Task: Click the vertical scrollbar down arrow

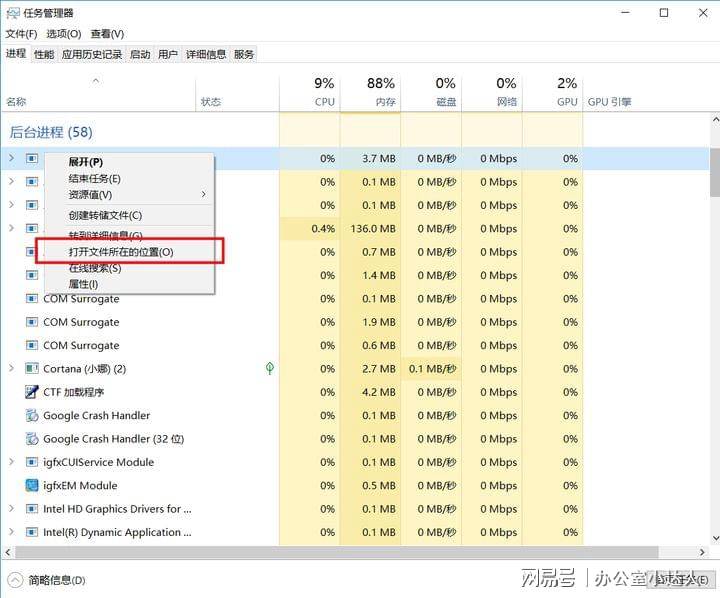Action: pos(715,538)
